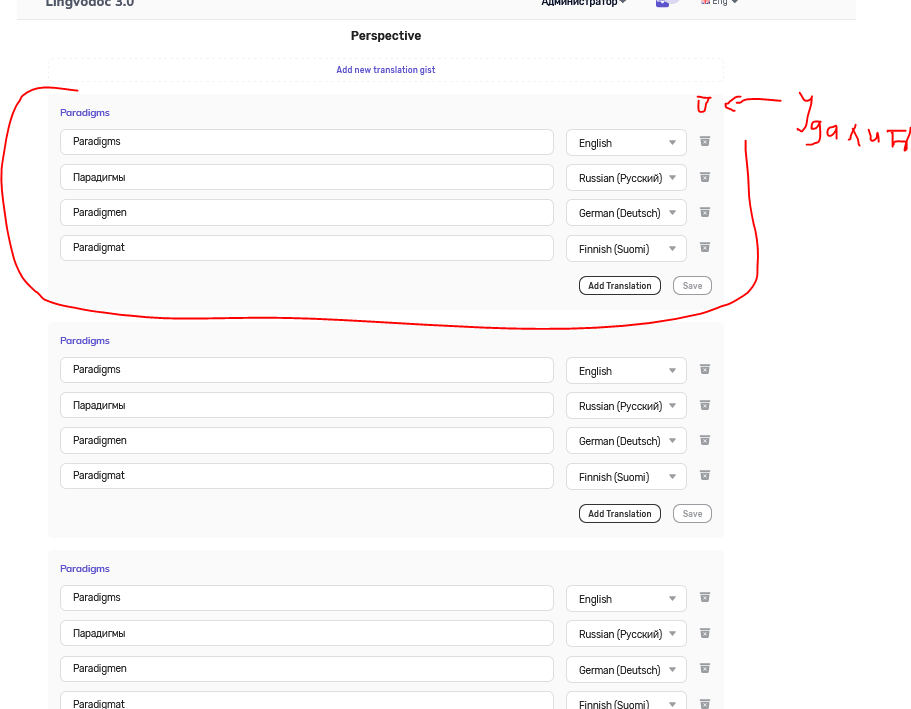911x709 pixels.
Task: Edit the Paradigmen text field in top gist
Action: pyautogui.click(x=307, y=212)
